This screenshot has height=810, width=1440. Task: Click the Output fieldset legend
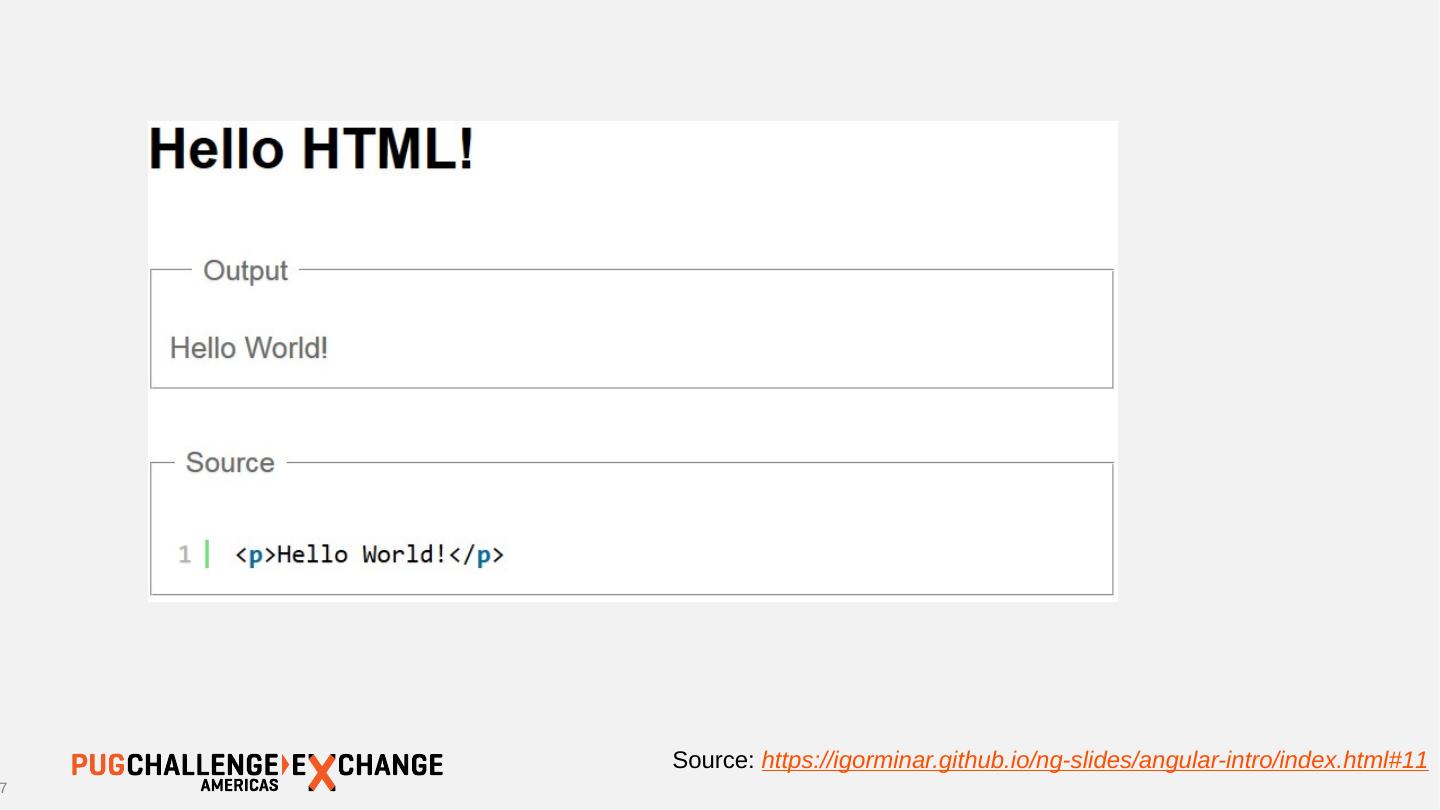245,271
